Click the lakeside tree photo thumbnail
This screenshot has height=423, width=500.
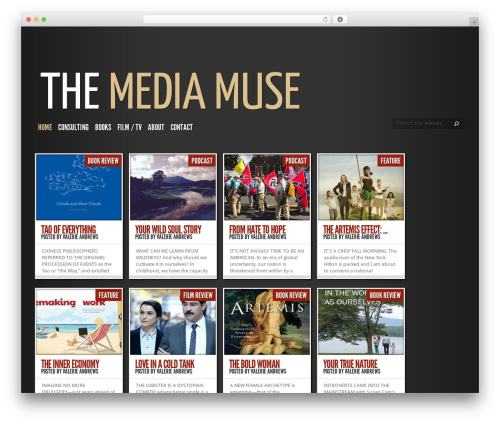point(361,322)
